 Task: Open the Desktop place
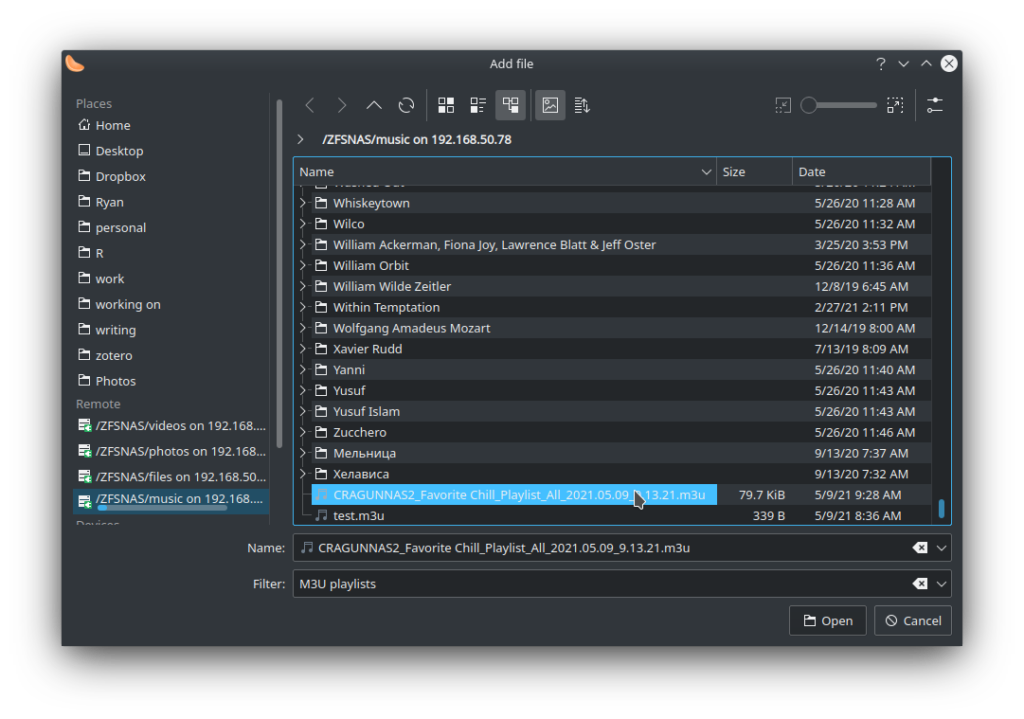click(x=110, y=151)
